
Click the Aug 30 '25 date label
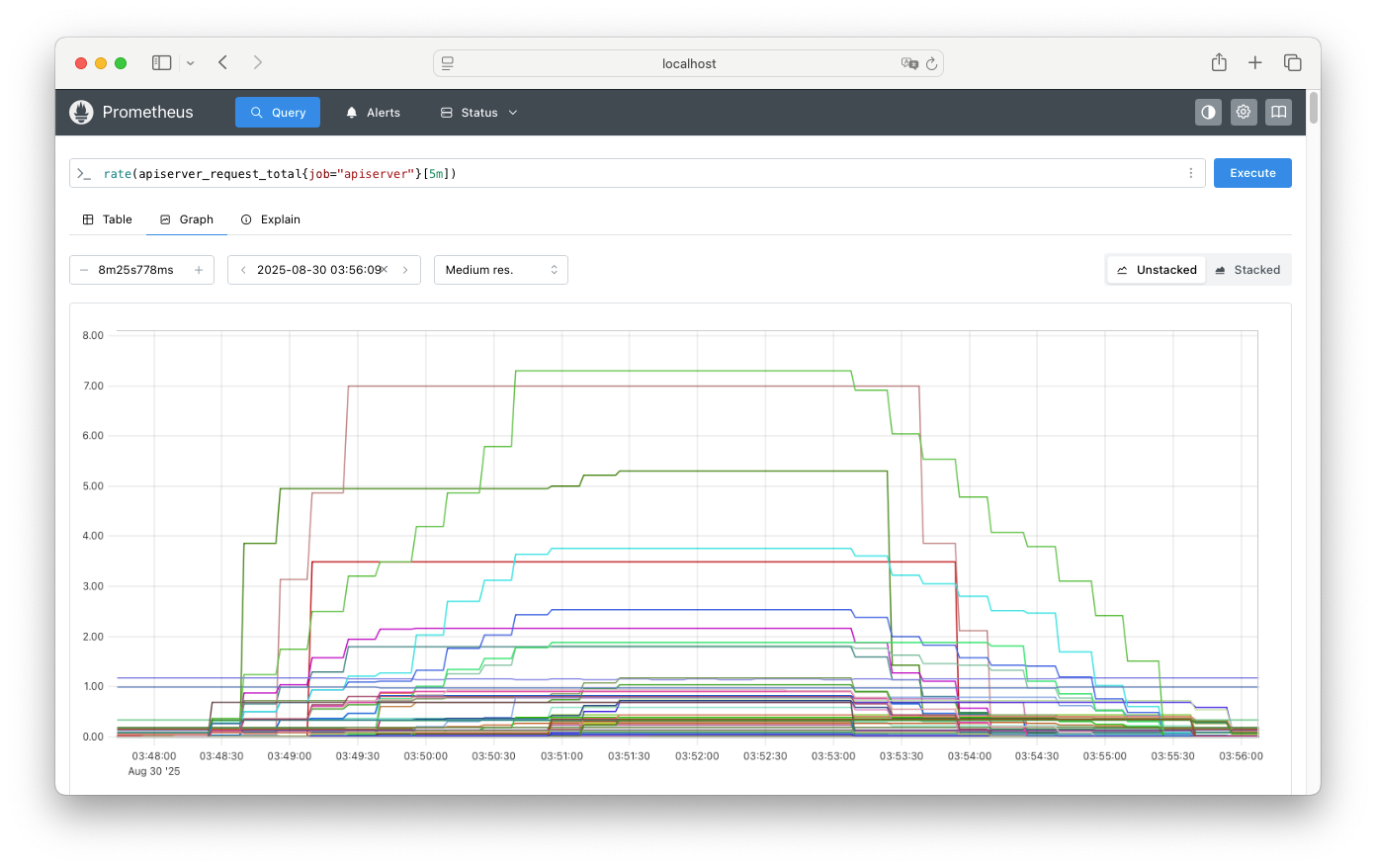[x=154, y=771]
